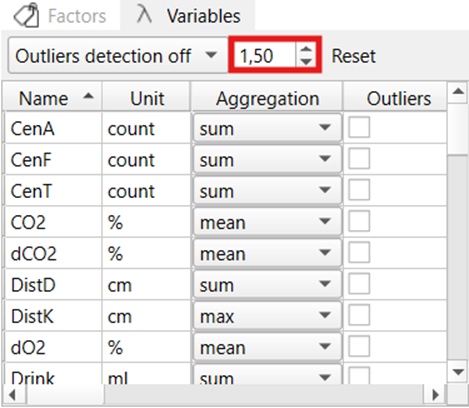Open aggregation dropdown for DistK
This screenshot has width=469, height=408.
pyautogui.click(x=267, y=316)
